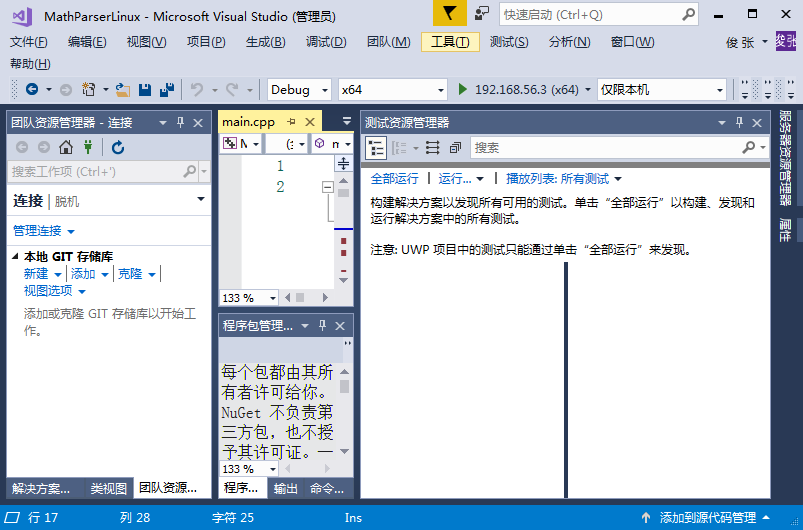Collapse the 本地 GIT 存储库 section

[15, 256]
